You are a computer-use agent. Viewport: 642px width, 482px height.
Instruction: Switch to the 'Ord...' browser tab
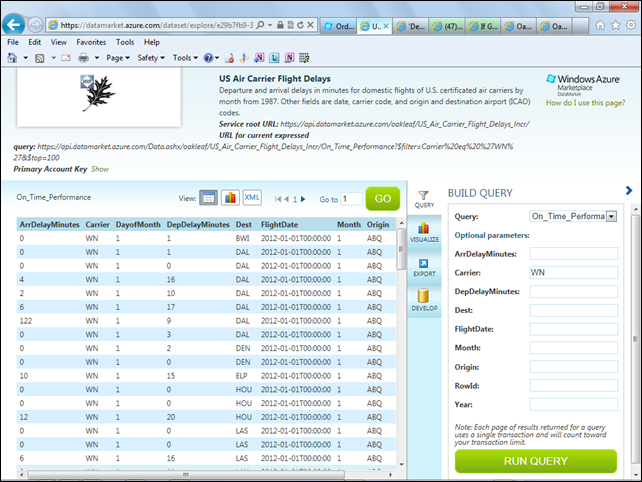[x=339, y=26]
